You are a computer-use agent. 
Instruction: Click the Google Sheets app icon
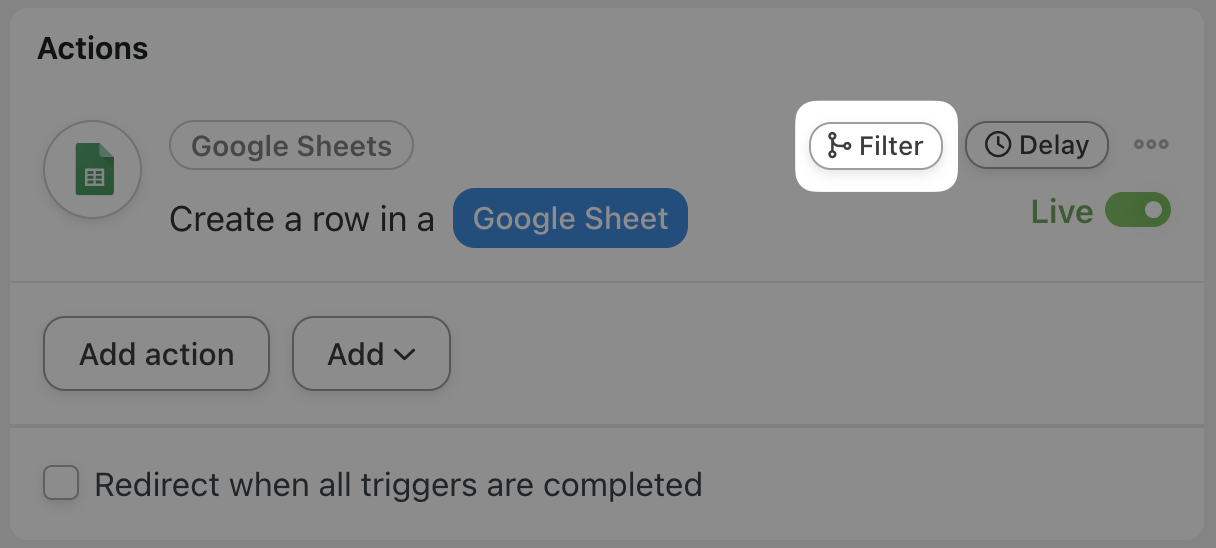93,171
